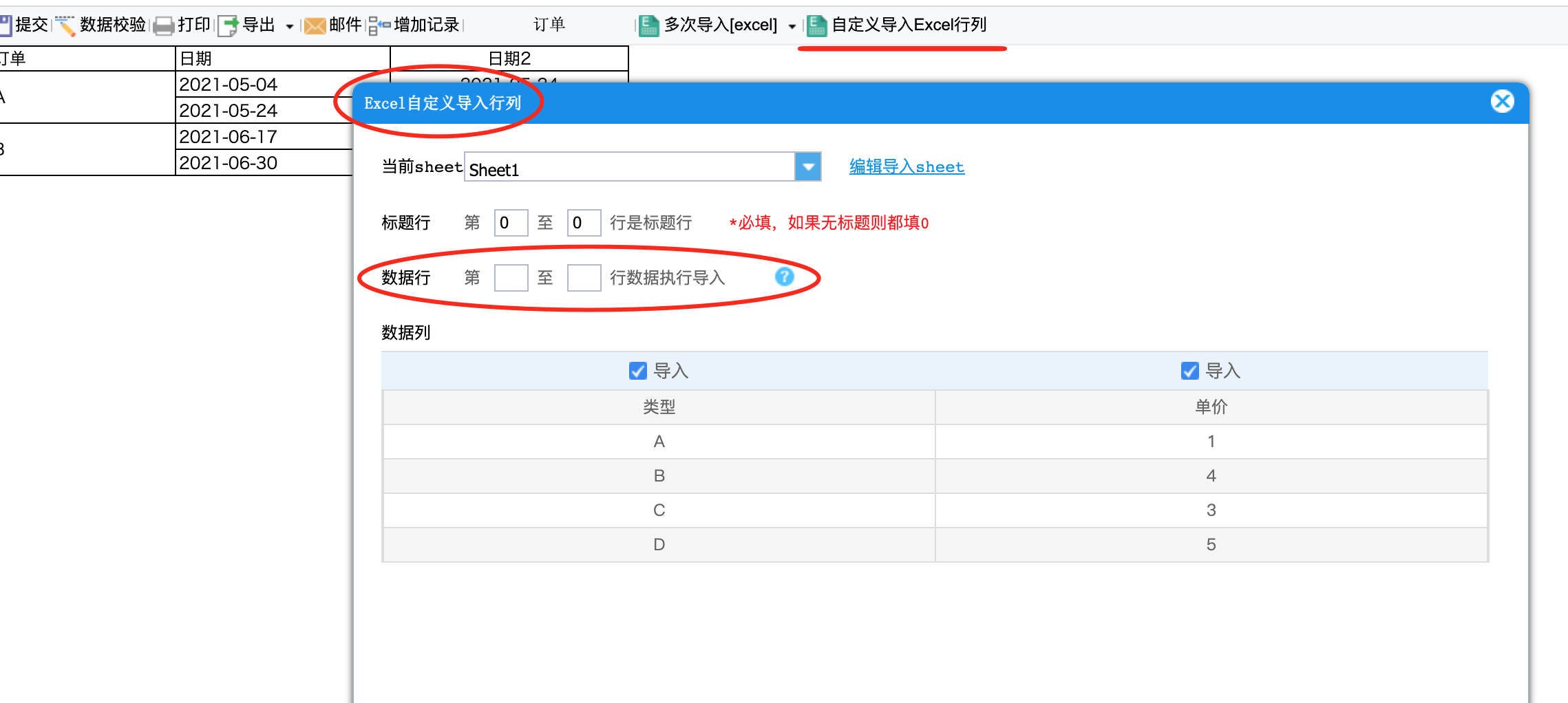Viewport: 1568px width, 703px height.
Task: Open the 编辑导入sheet link
Action: [907, 166]
